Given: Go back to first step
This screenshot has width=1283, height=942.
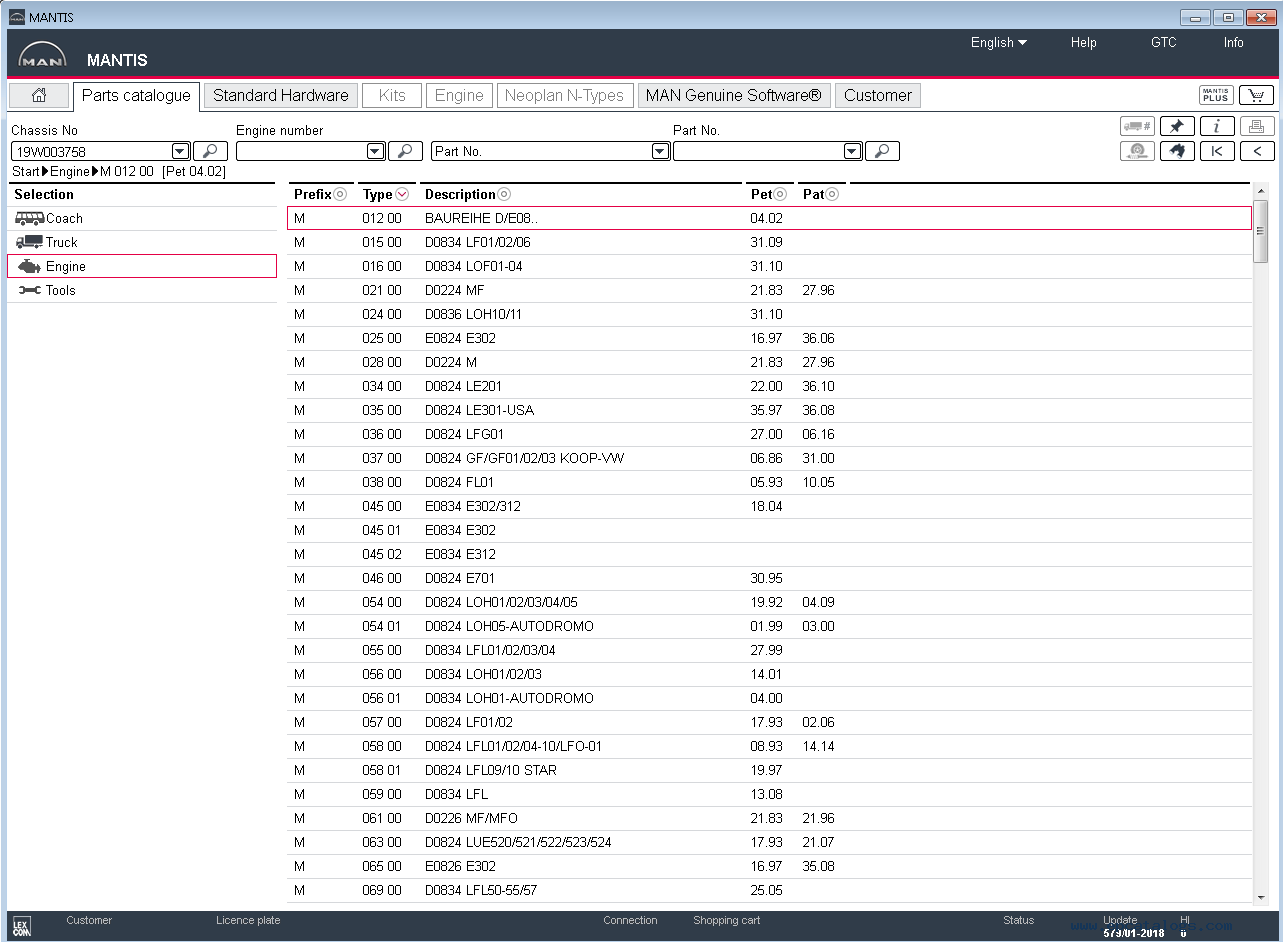Looking at the screenshot, I should click(x=1217, y=151).
